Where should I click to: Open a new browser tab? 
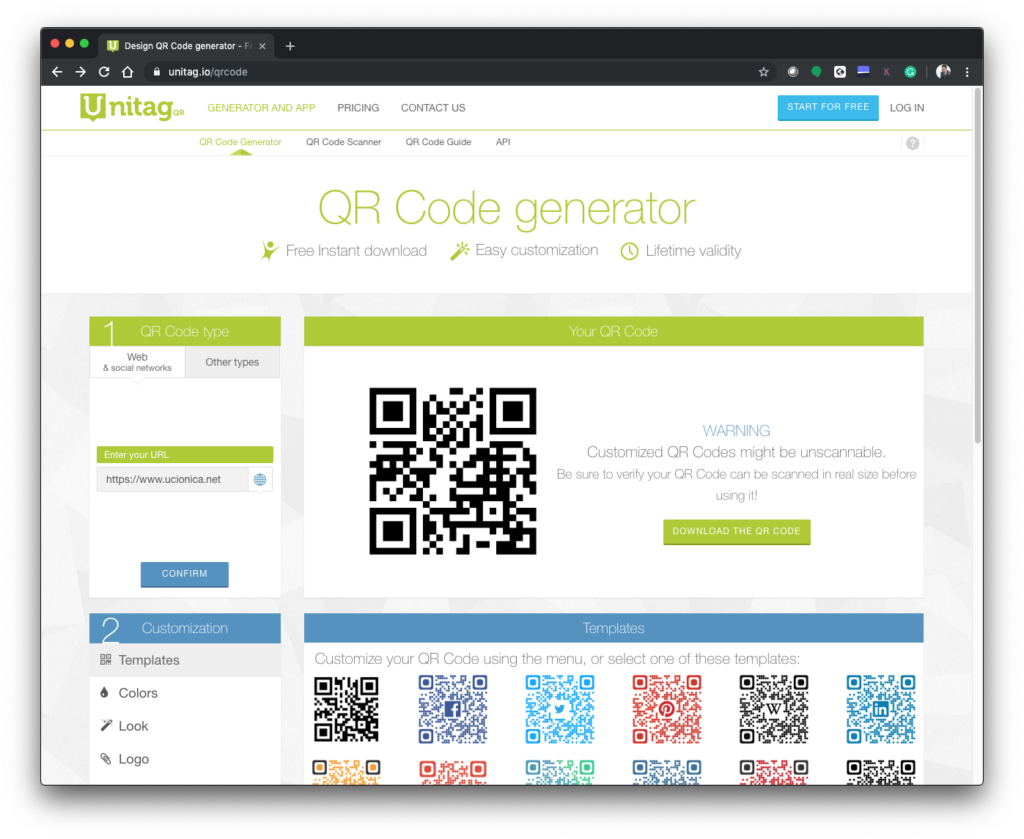(290, 46)
